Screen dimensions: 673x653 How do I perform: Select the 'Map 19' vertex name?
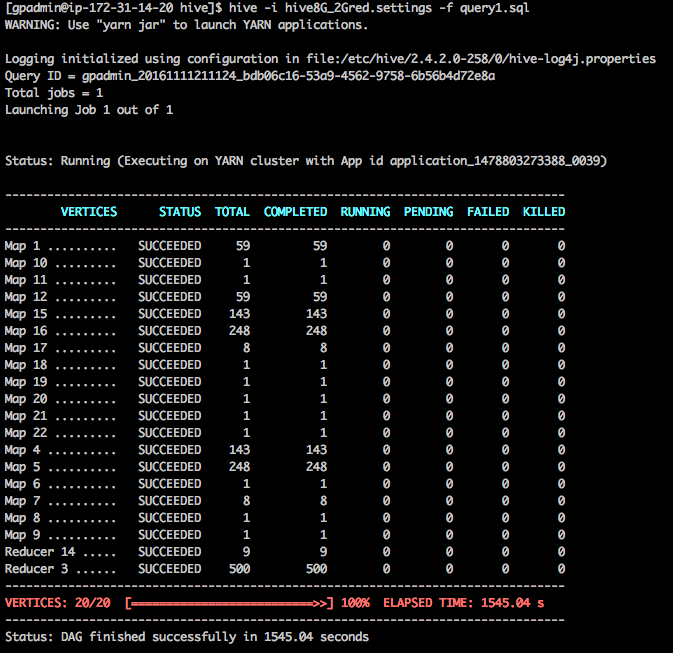pyautogui.click(x=26, y=382)
